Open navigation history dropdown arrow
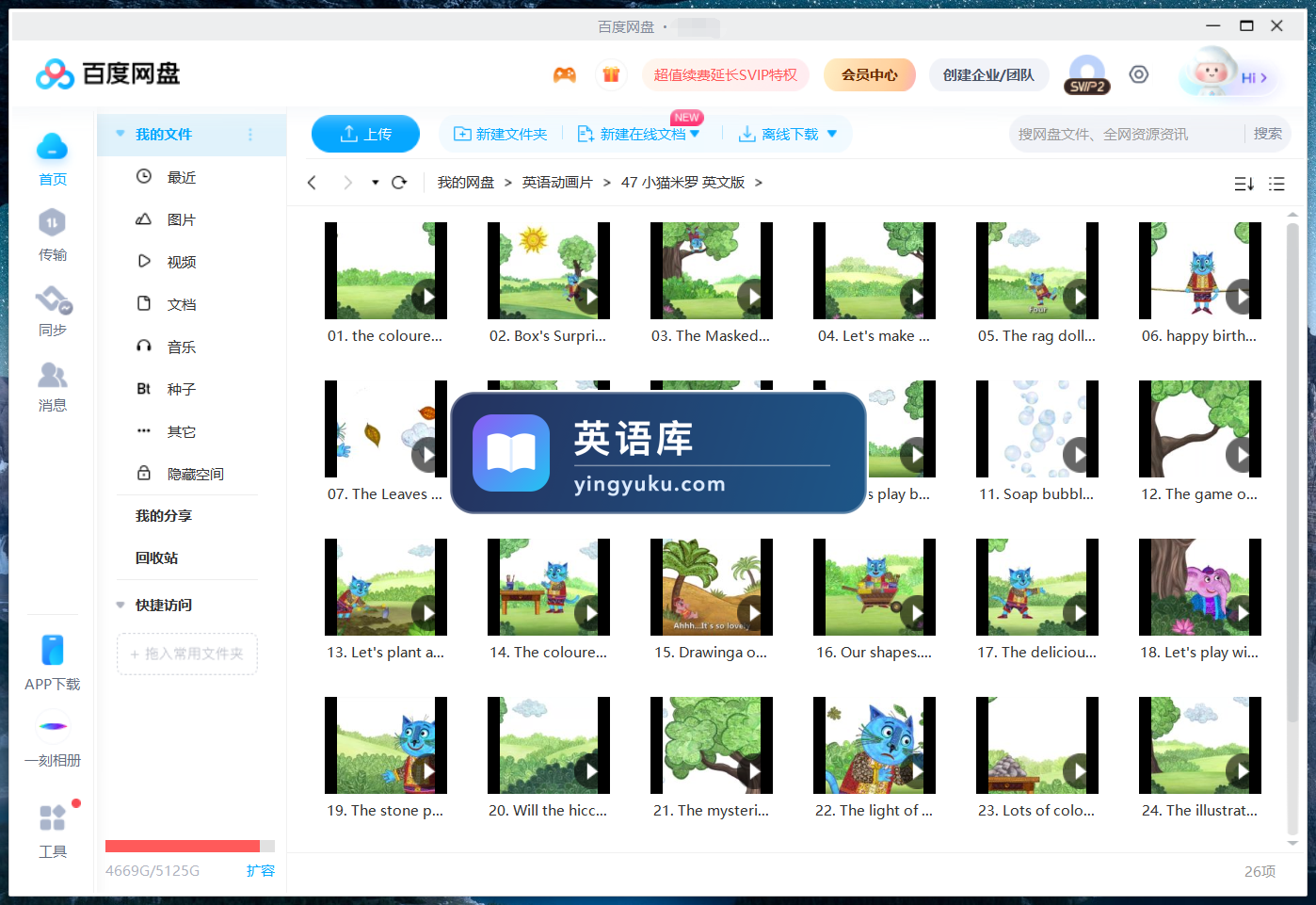 pos(375,183)
